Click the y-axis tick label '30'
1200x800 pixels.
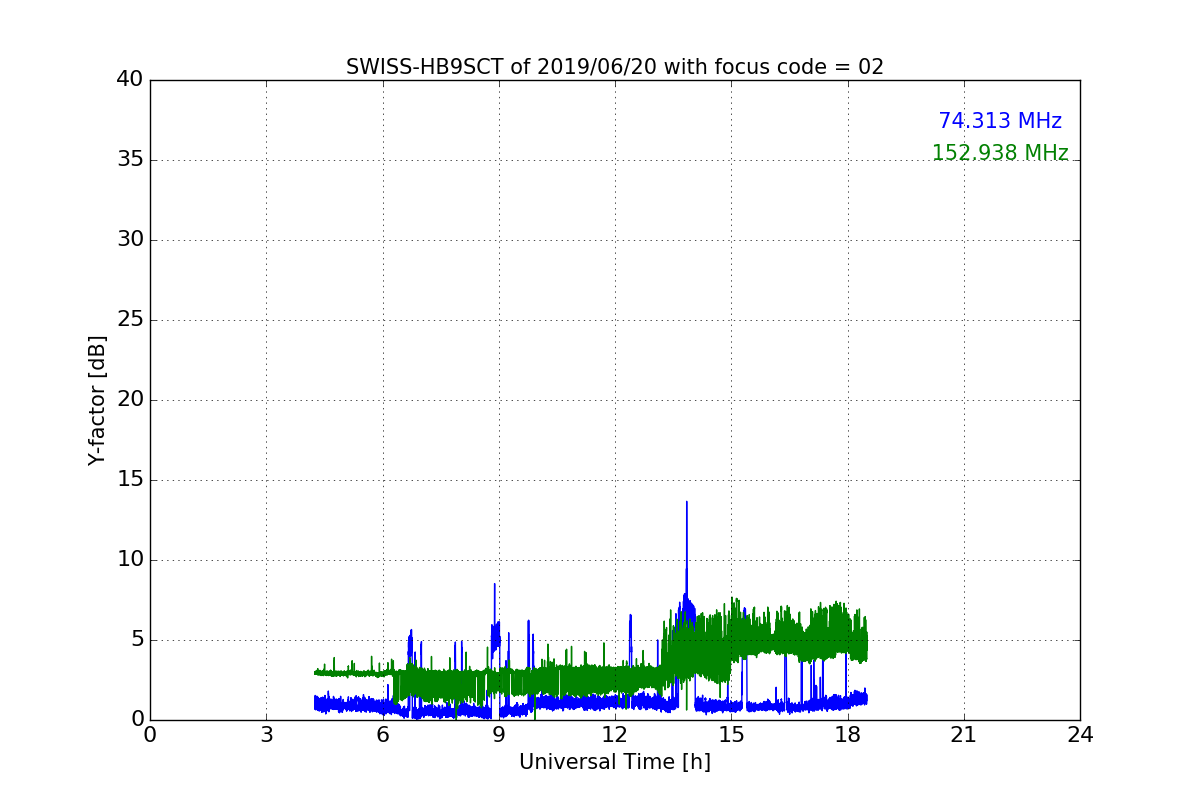(130, 240)
